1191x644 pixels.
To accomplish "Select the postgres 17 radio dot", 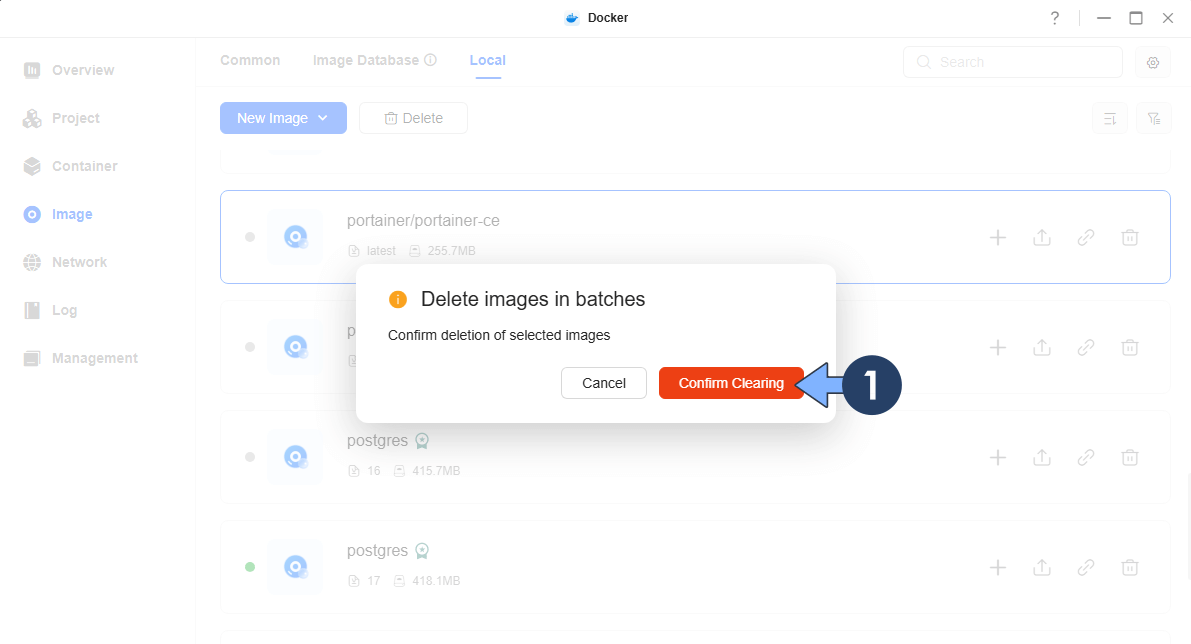I will (x=250, y=567).
